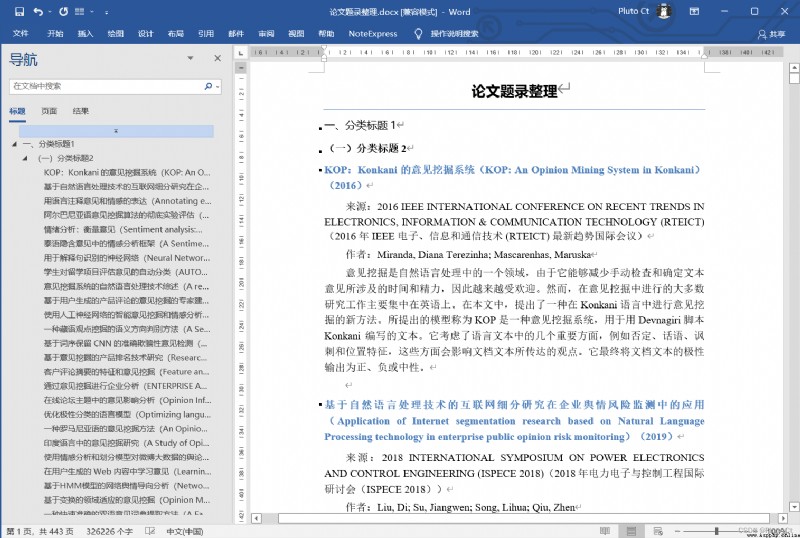Open the 审阅 ribbon tab

pyautogui.click(x=266, y=34)
